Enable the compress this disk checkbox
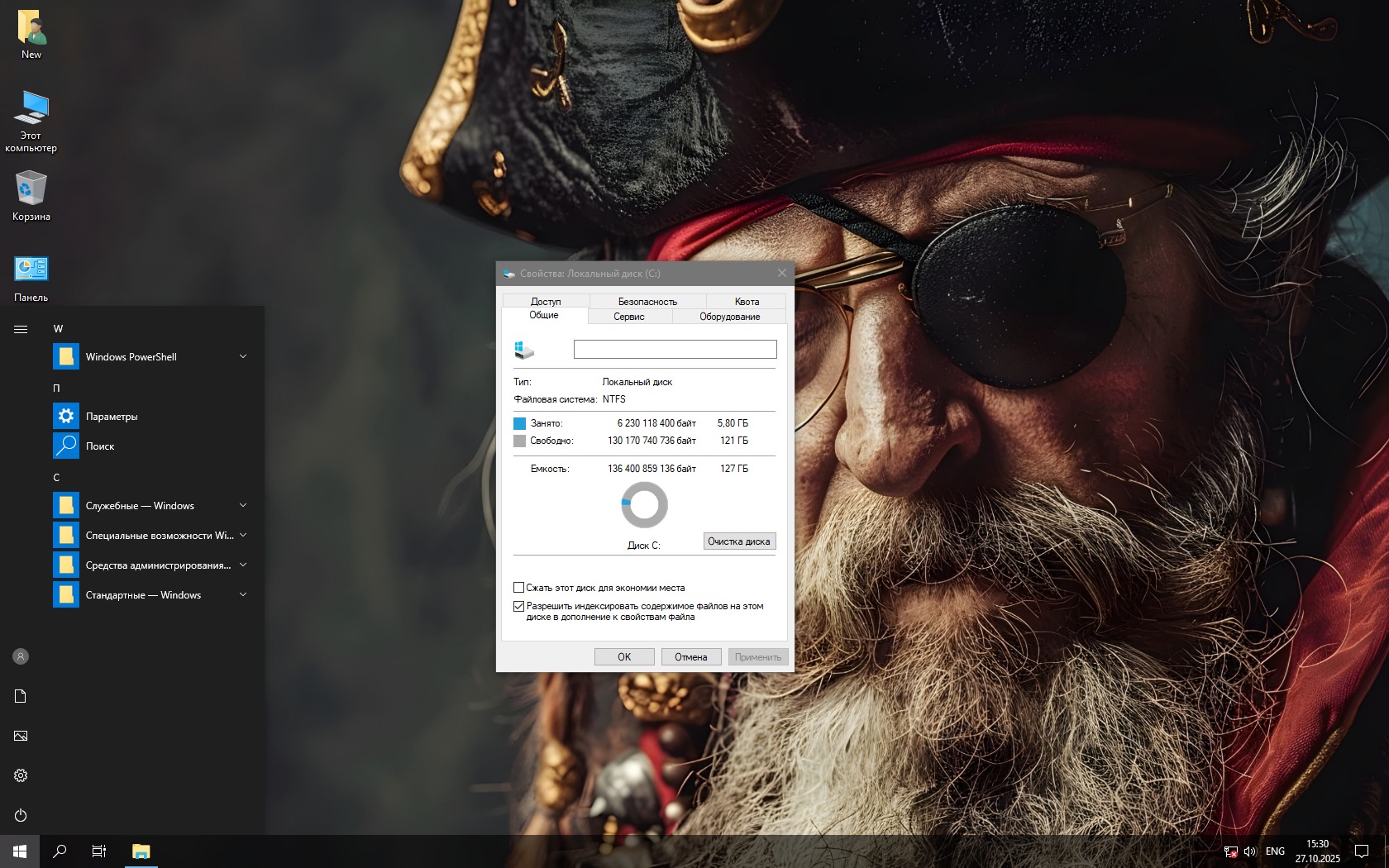 [519, 588]
